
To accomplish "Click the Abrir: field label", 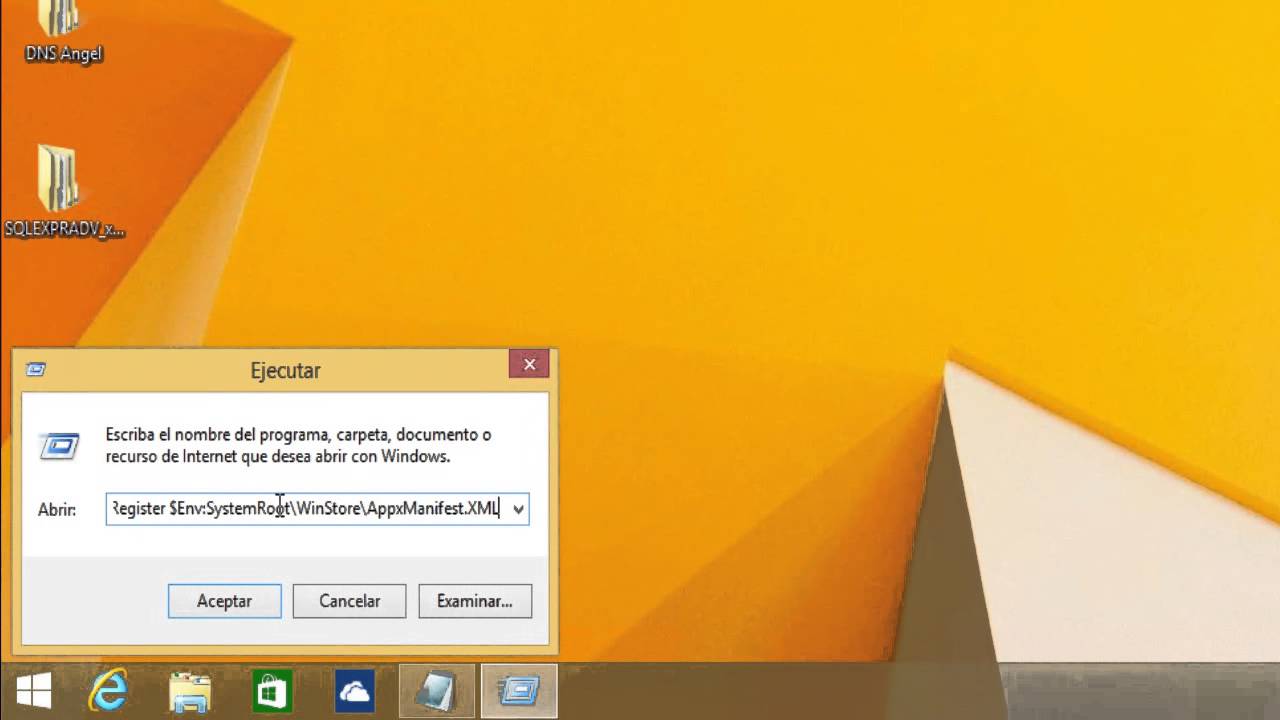I will (x=57, y=510).
